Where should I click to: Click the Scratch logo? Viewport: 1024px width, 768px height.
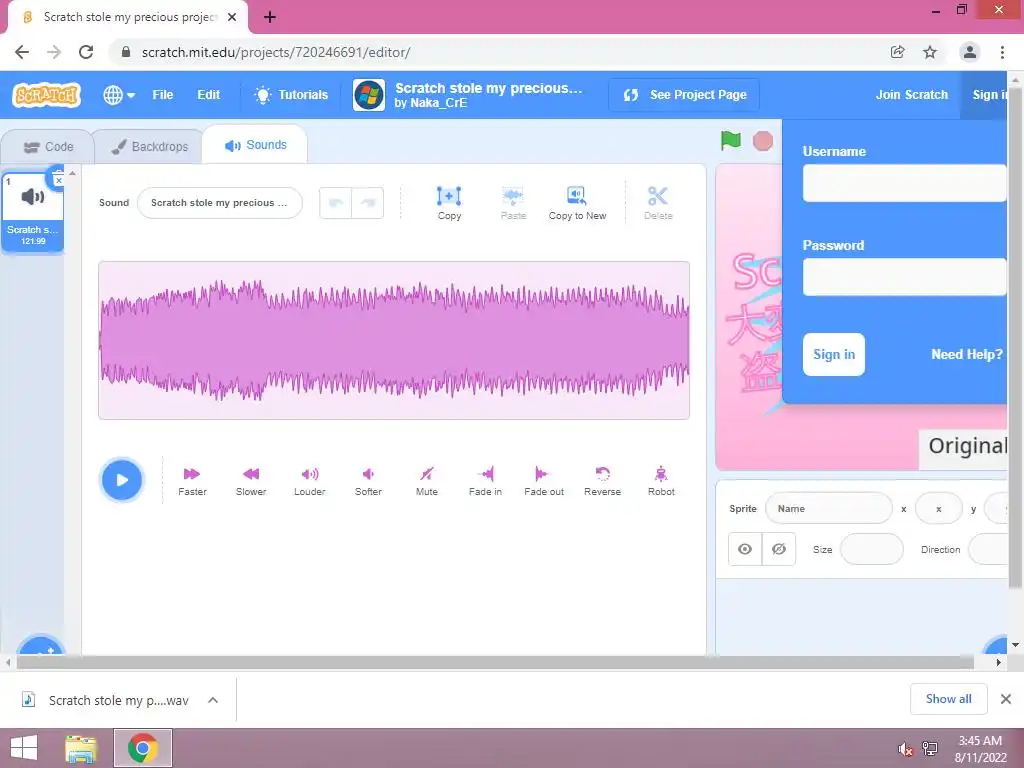coord(46,95)
